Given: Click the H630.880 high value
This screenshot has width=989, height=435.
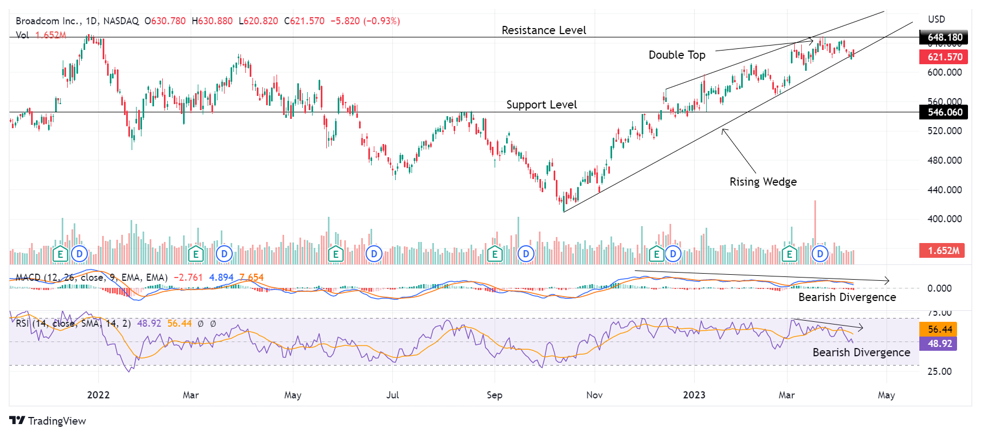Looking at the screenshot, I should [x=213, y=21].
